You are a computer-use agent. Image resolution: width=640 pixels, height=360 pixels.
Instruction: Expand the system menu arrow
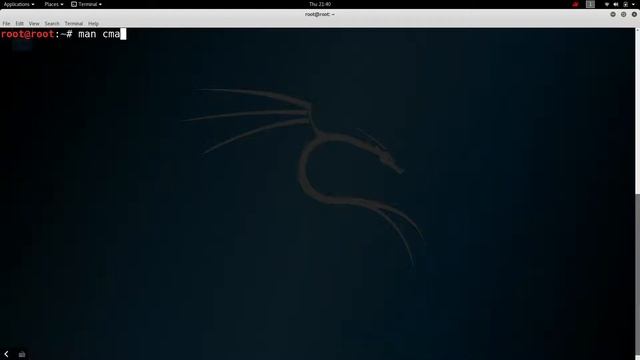coord(634,4)
